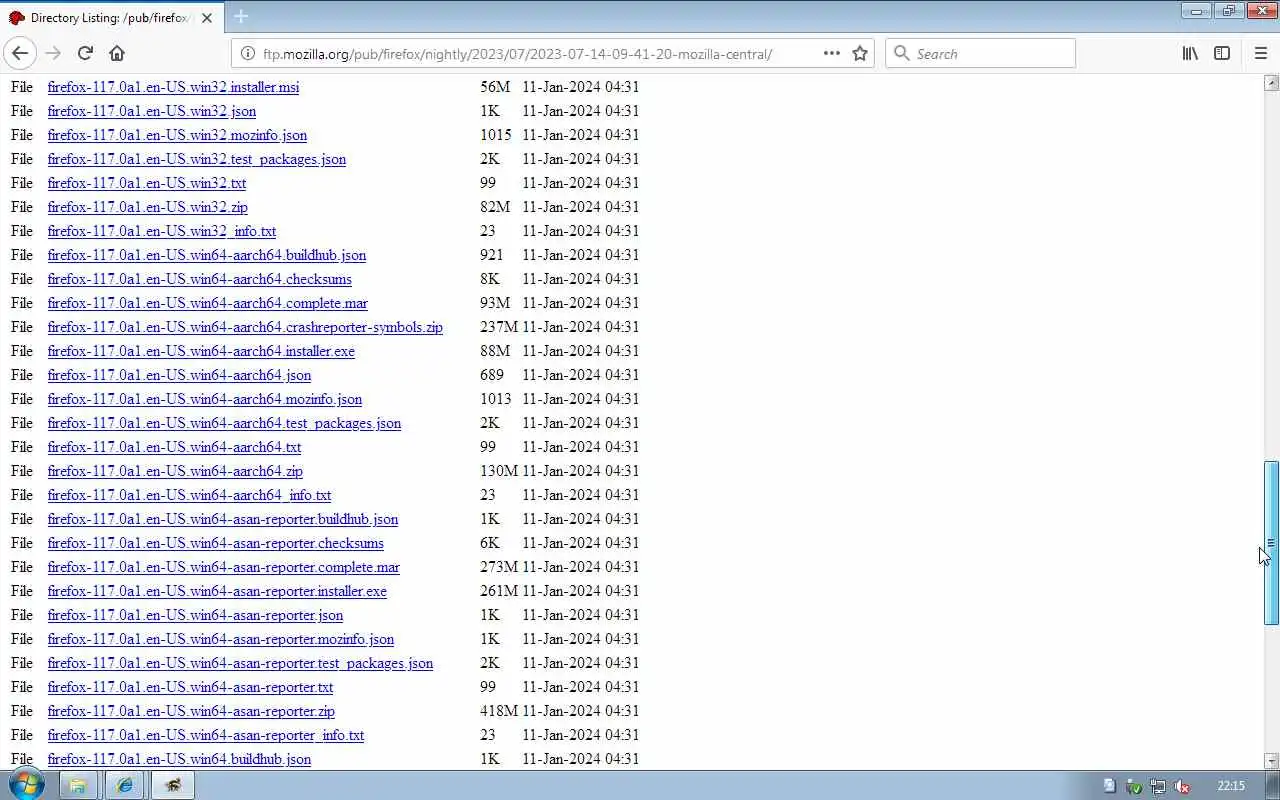
Task: Open the Firefox home page
Action: click(117, 53)
